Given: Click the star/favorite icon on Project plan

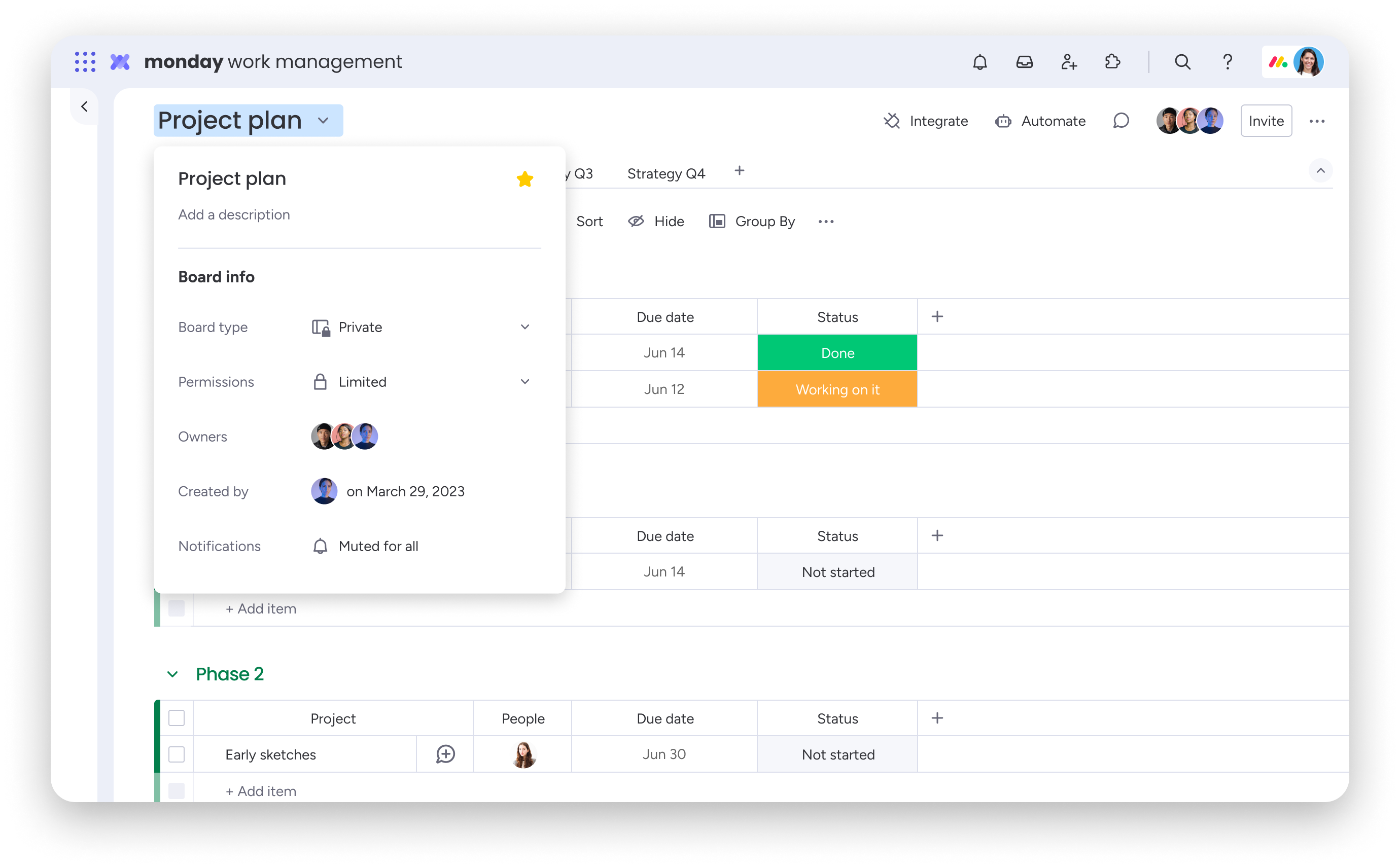Looking at the screenshot, I should (525, 179).
